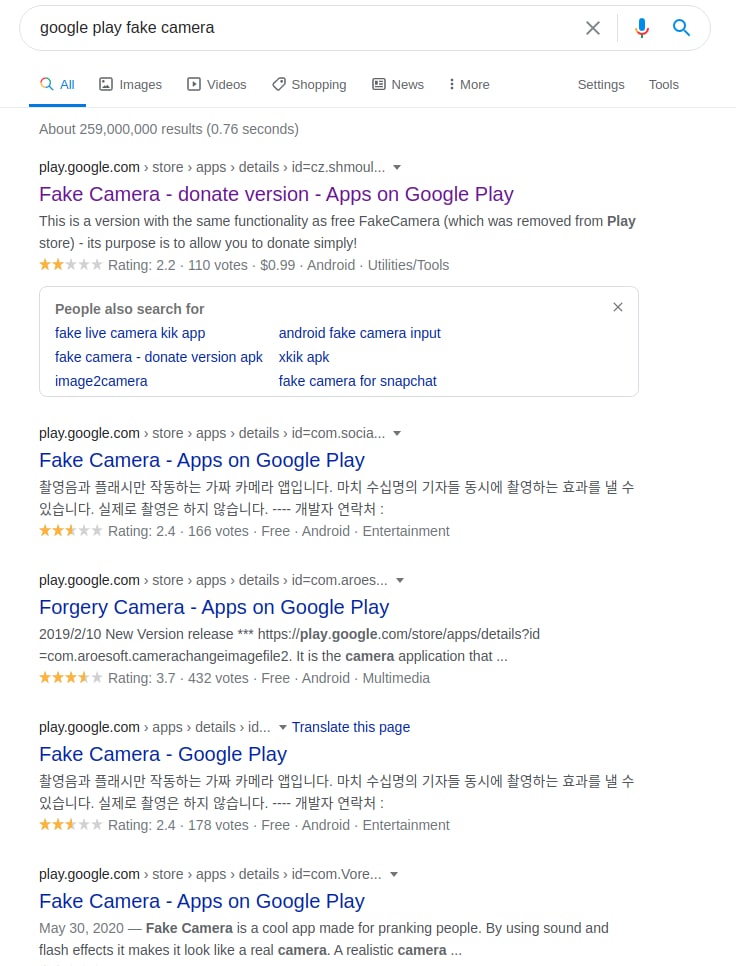The image size is (736, 966).
Task: Select the fake camera for snapchat suggestion
Action: tap(357, 381)
